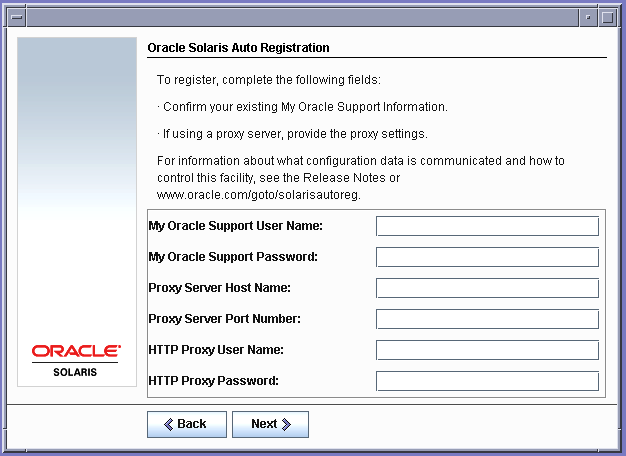
Task: Focus the HTTP Proxy Password field
Action: (487, 381)
